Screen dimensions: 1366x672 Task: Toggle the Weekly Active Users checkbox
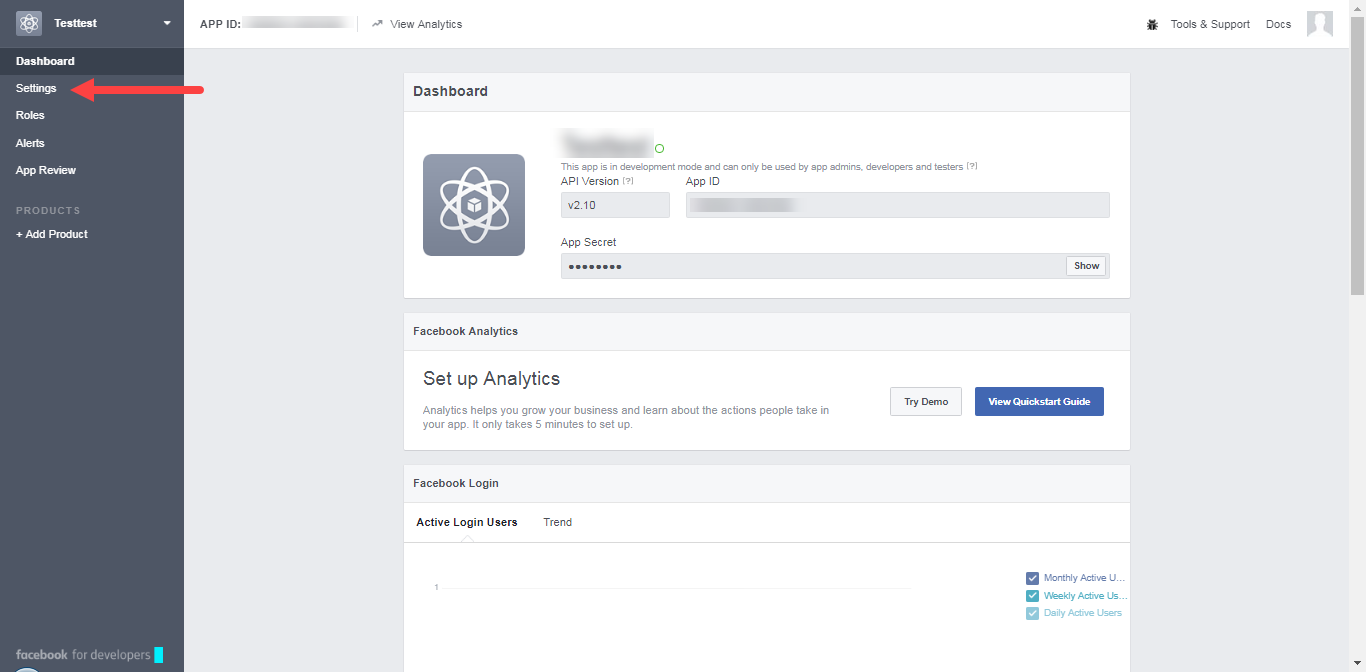coord(1033,596)
